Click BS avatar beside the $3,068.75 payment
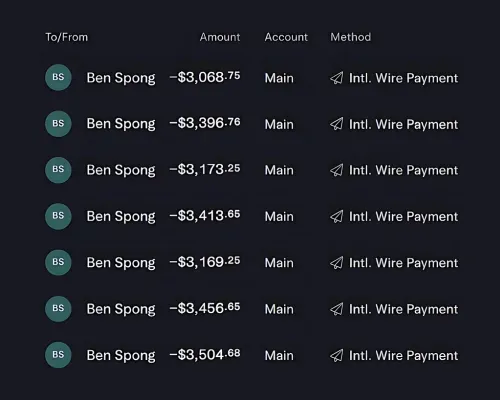The height and width of the screenshot is (400, 500). click(x=58, y=77)
